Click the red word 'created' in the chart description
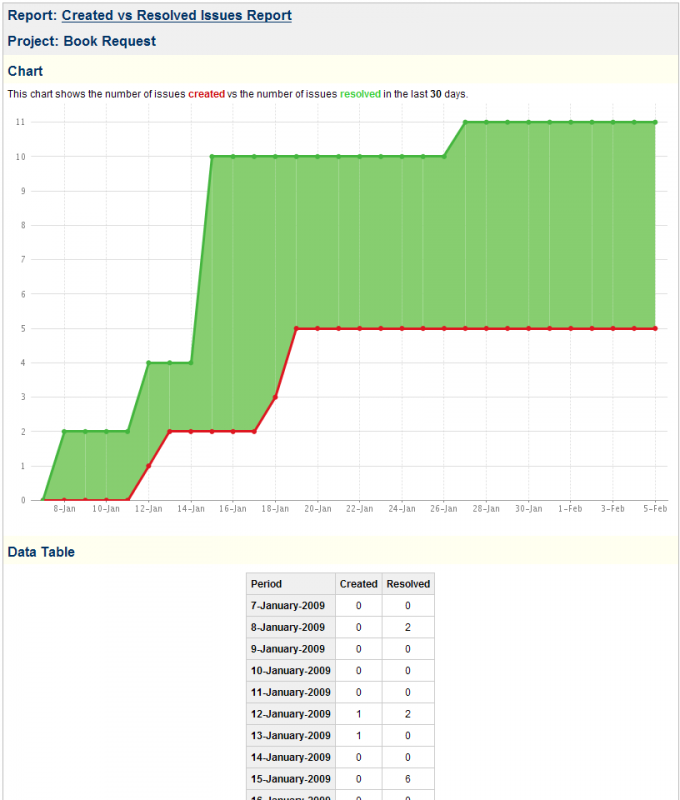Viewport: 680px width, 800px height. coord(206,94)
